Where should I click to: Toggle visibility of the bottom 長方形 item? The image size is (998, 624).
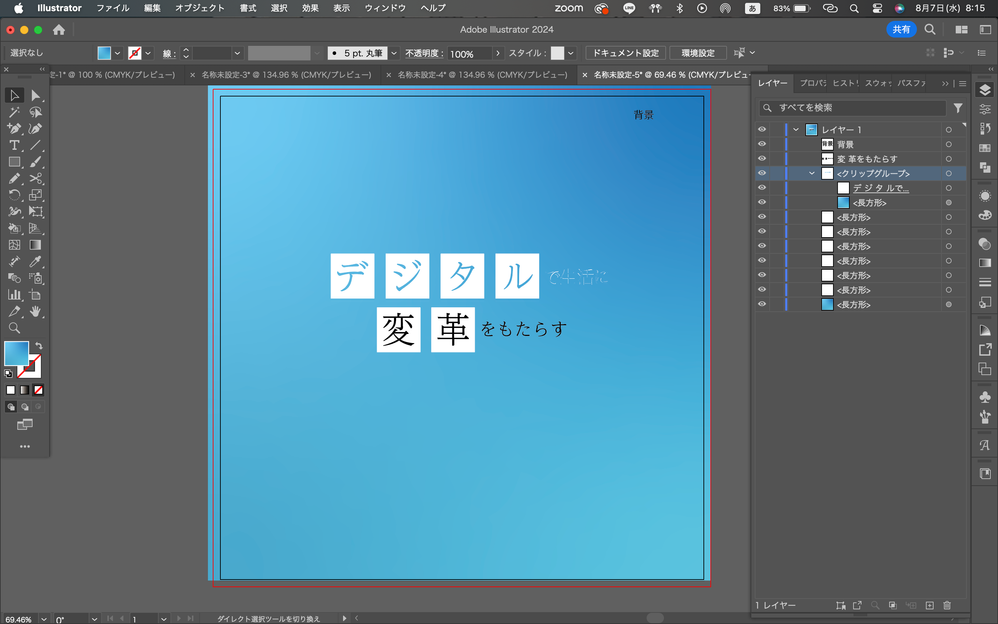point(762,304)
